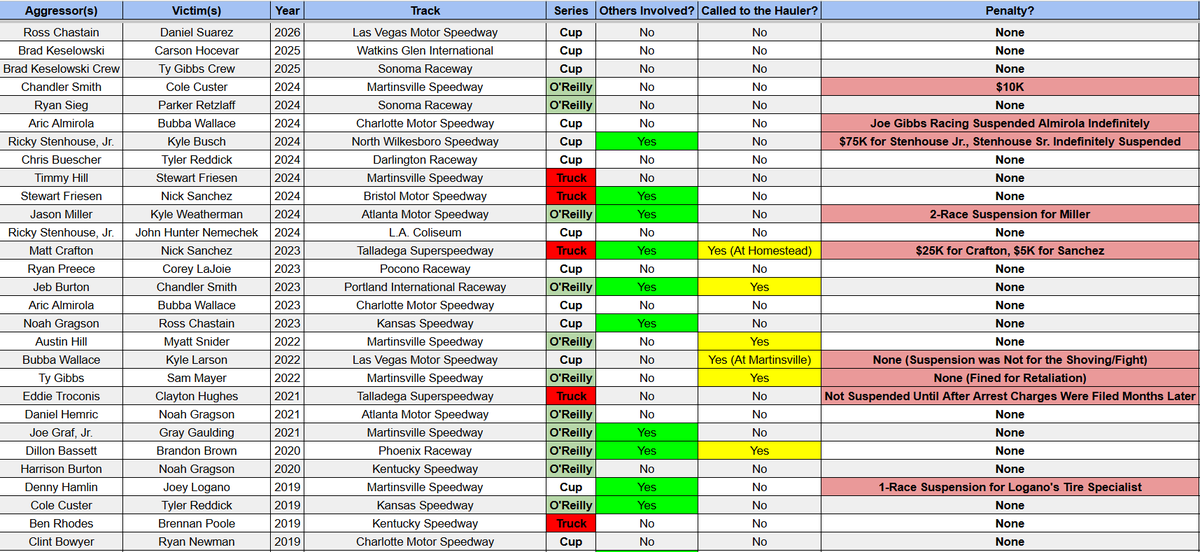Select the Matt Crafton cell
The height and width of the screenshot is (552, 1200).
tap(61, 251)
